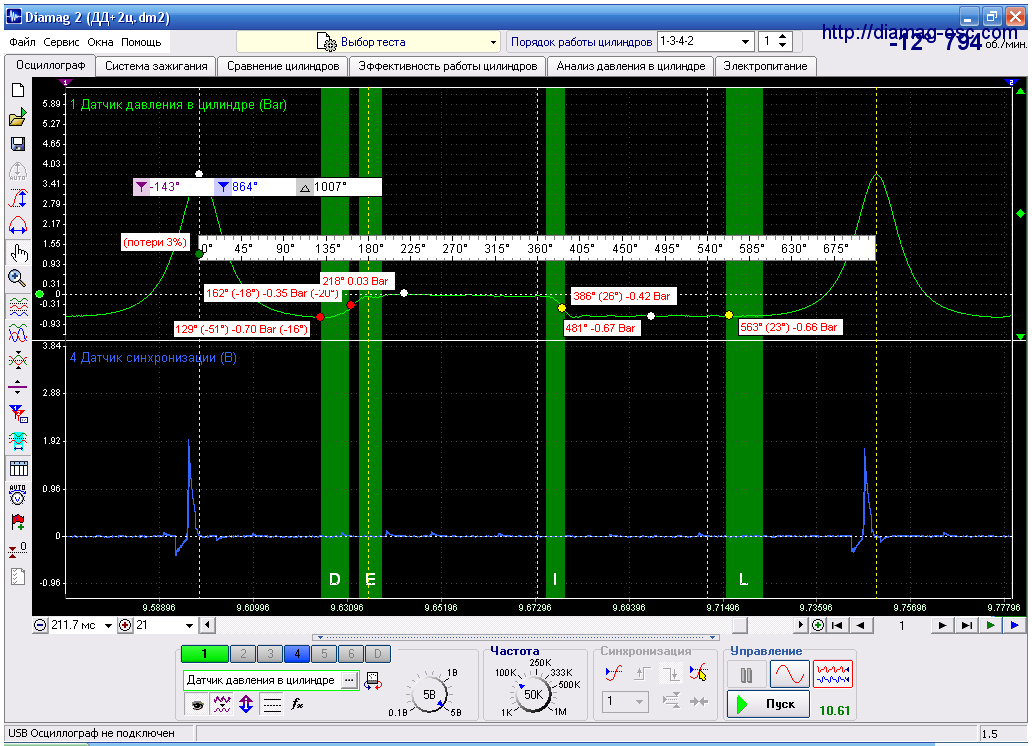Select the sine wave mode button

[789, 675]
